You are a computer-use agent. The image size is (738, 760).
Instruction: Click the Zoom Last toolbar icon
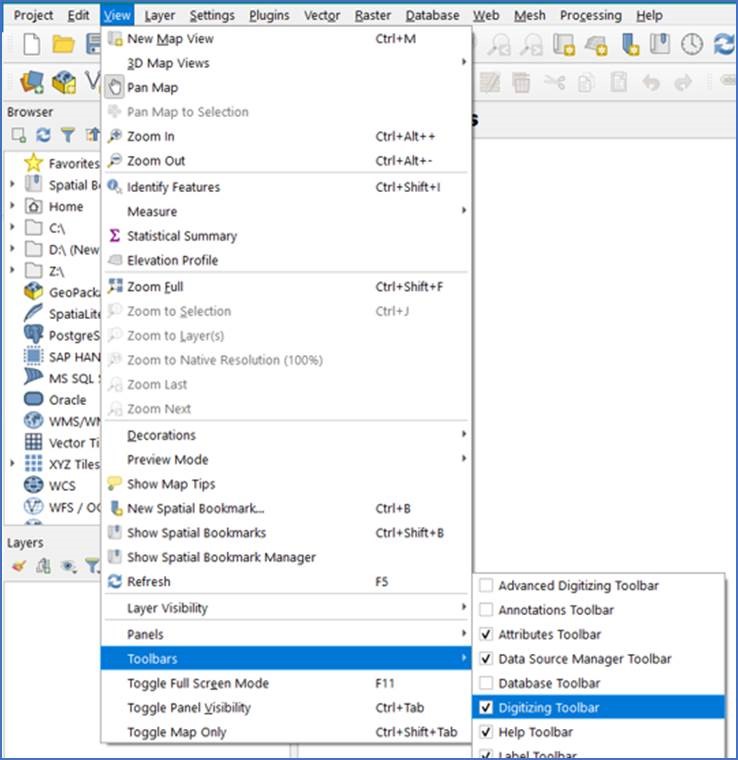[x=499, y=45]
